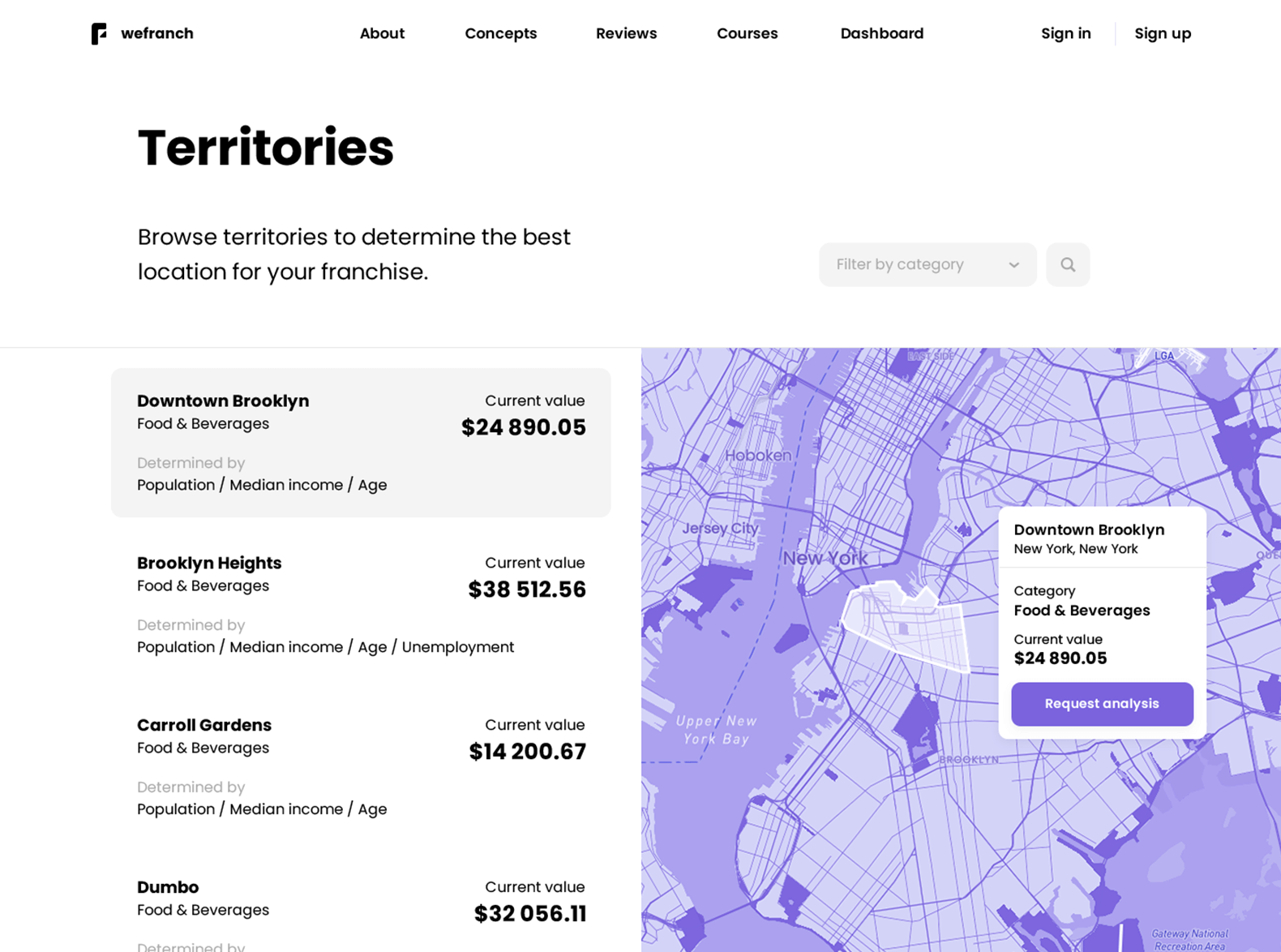Open the Courses nav link

point(747,33)
